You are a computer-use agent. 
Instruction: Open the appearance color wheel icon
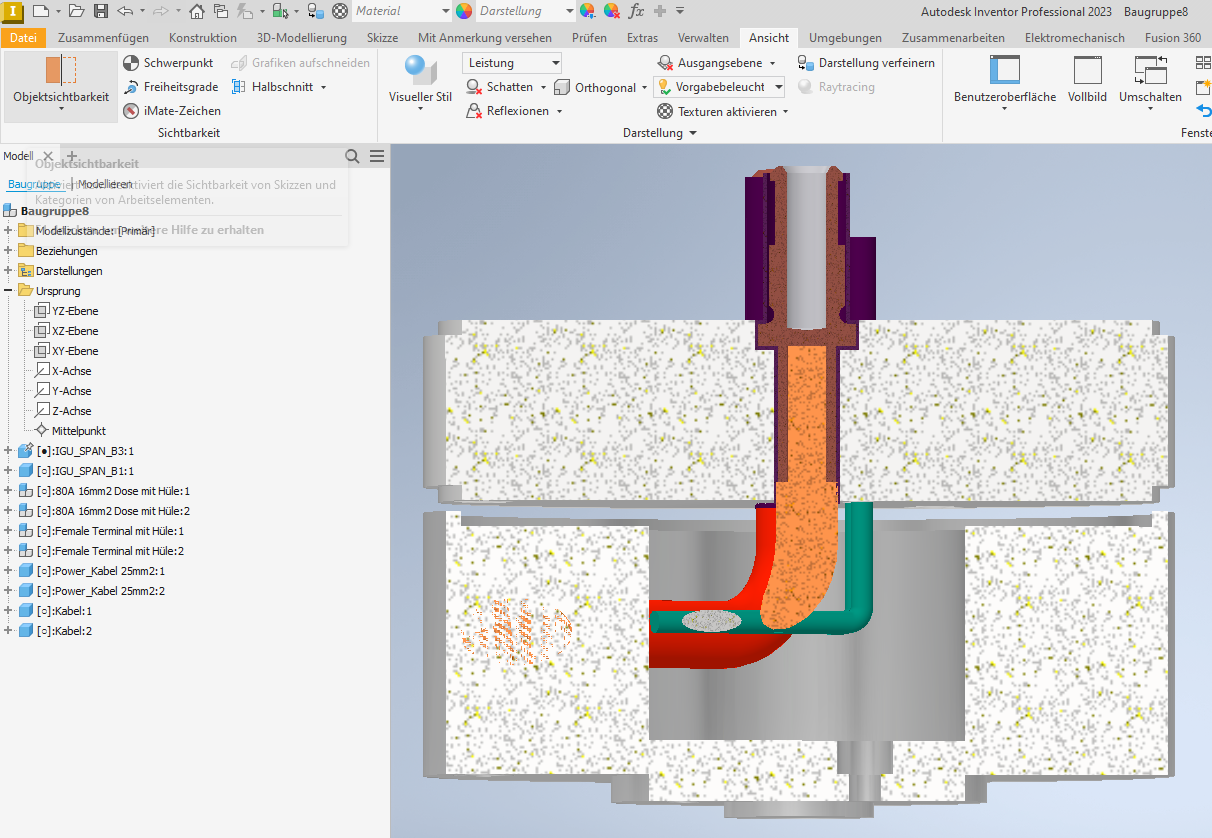(464, 11)
